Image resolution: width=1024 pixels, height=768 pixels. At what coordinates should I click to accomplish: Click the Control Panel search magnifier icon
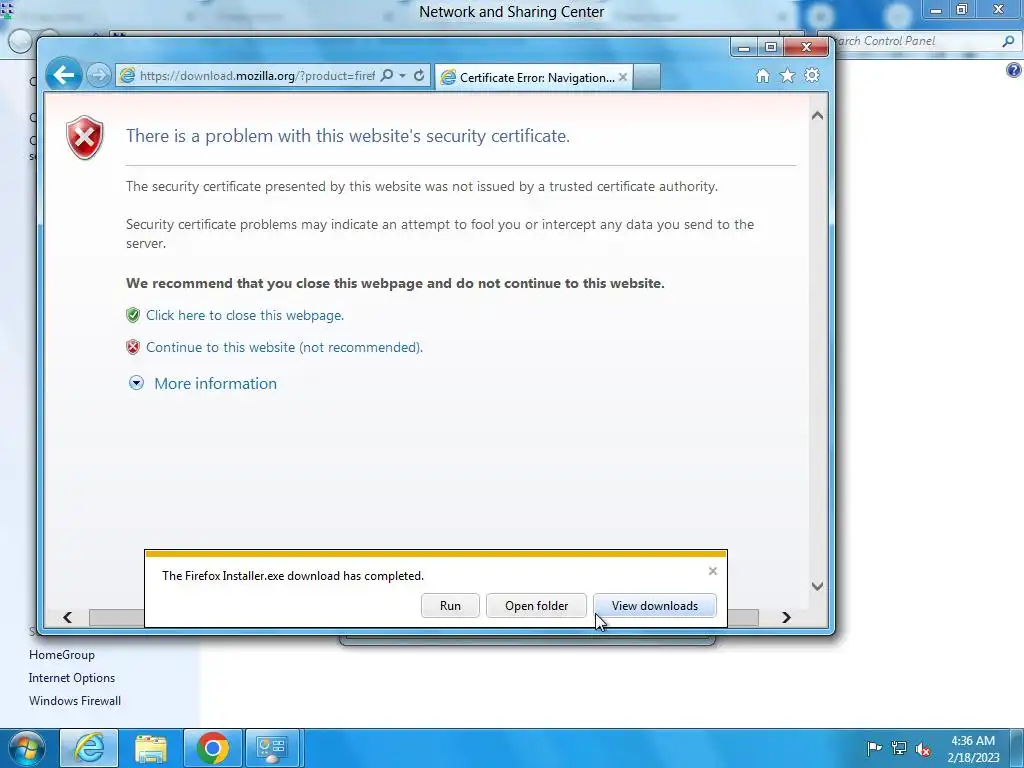1008,41
